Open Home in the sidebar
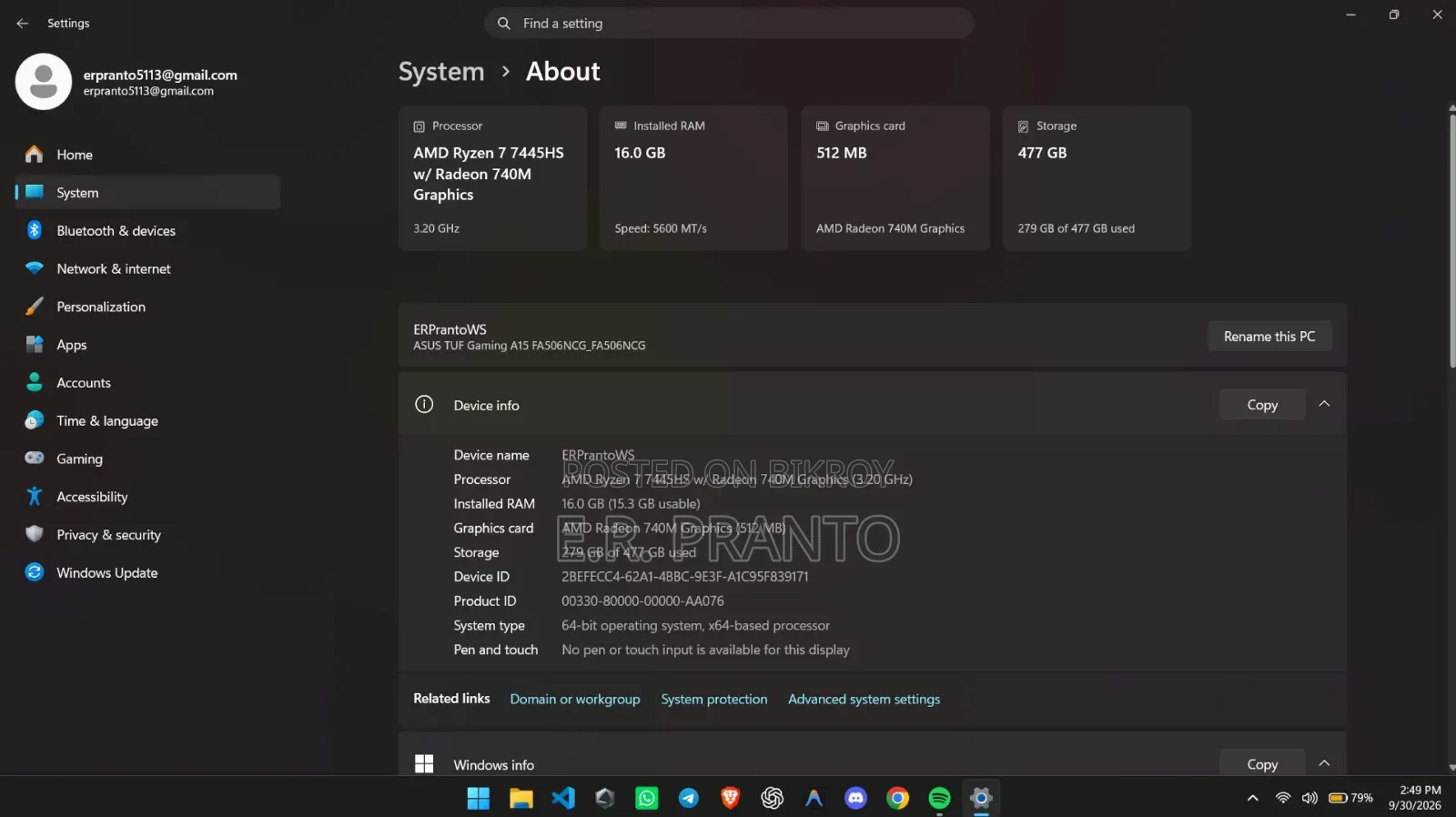1456x817 pixels. (147, 155)
